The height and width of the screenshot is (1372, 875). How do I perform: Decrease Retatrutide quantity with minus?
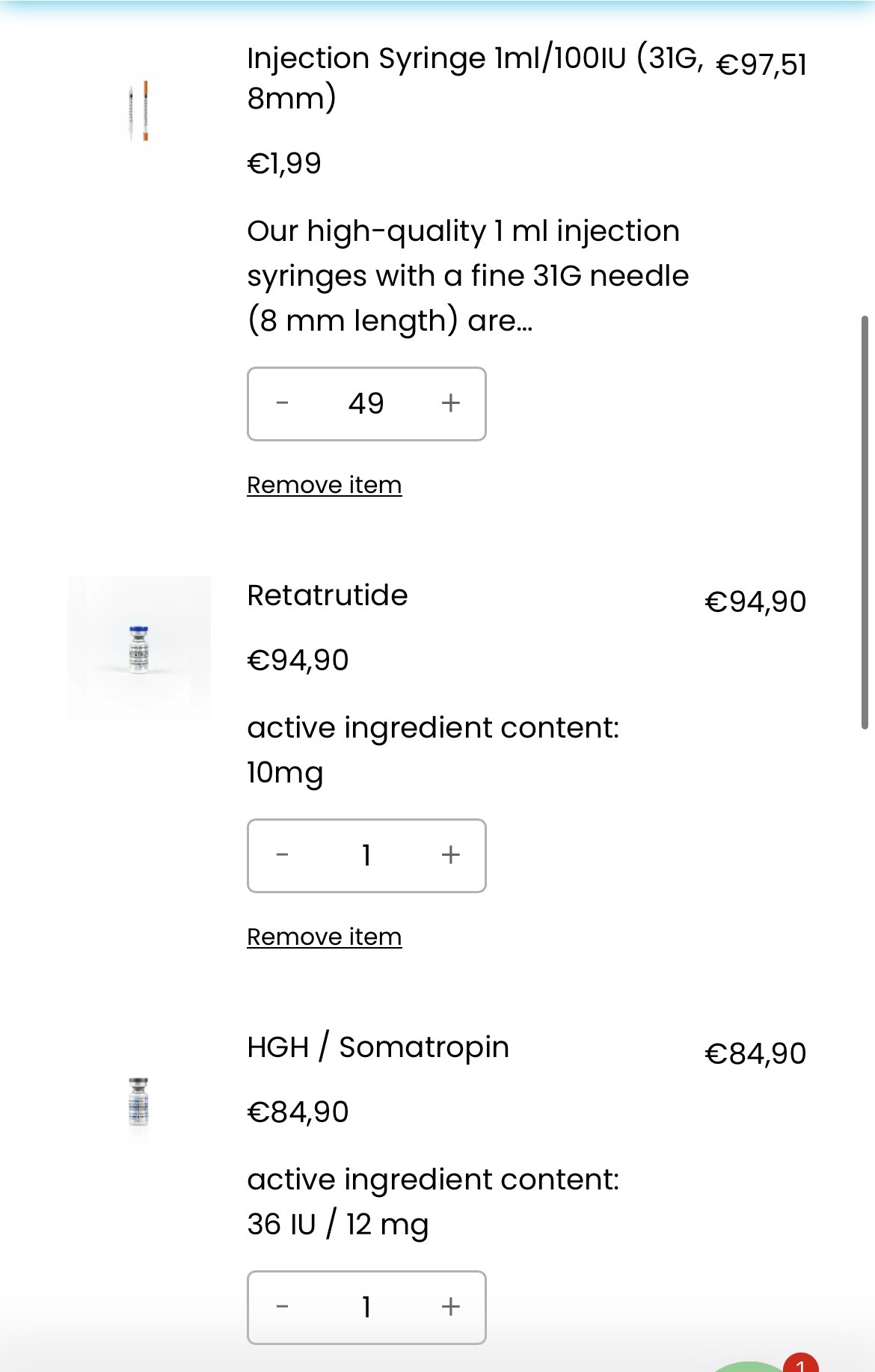coord(282,855)
